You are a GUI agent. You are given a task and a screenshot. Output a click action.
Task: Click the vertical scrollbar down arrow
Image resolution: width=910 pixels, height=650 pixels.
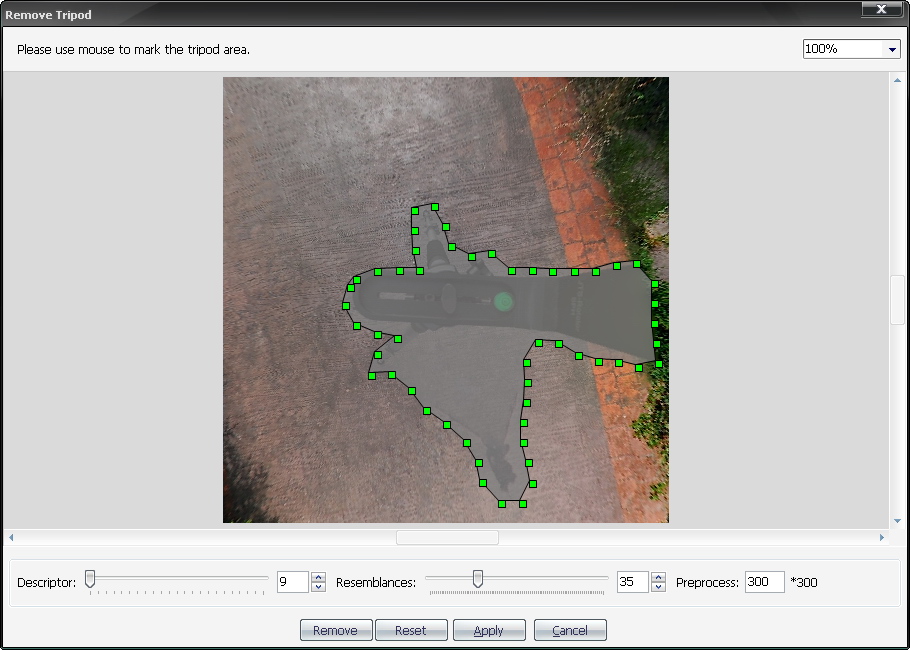[x=897, y=521]
